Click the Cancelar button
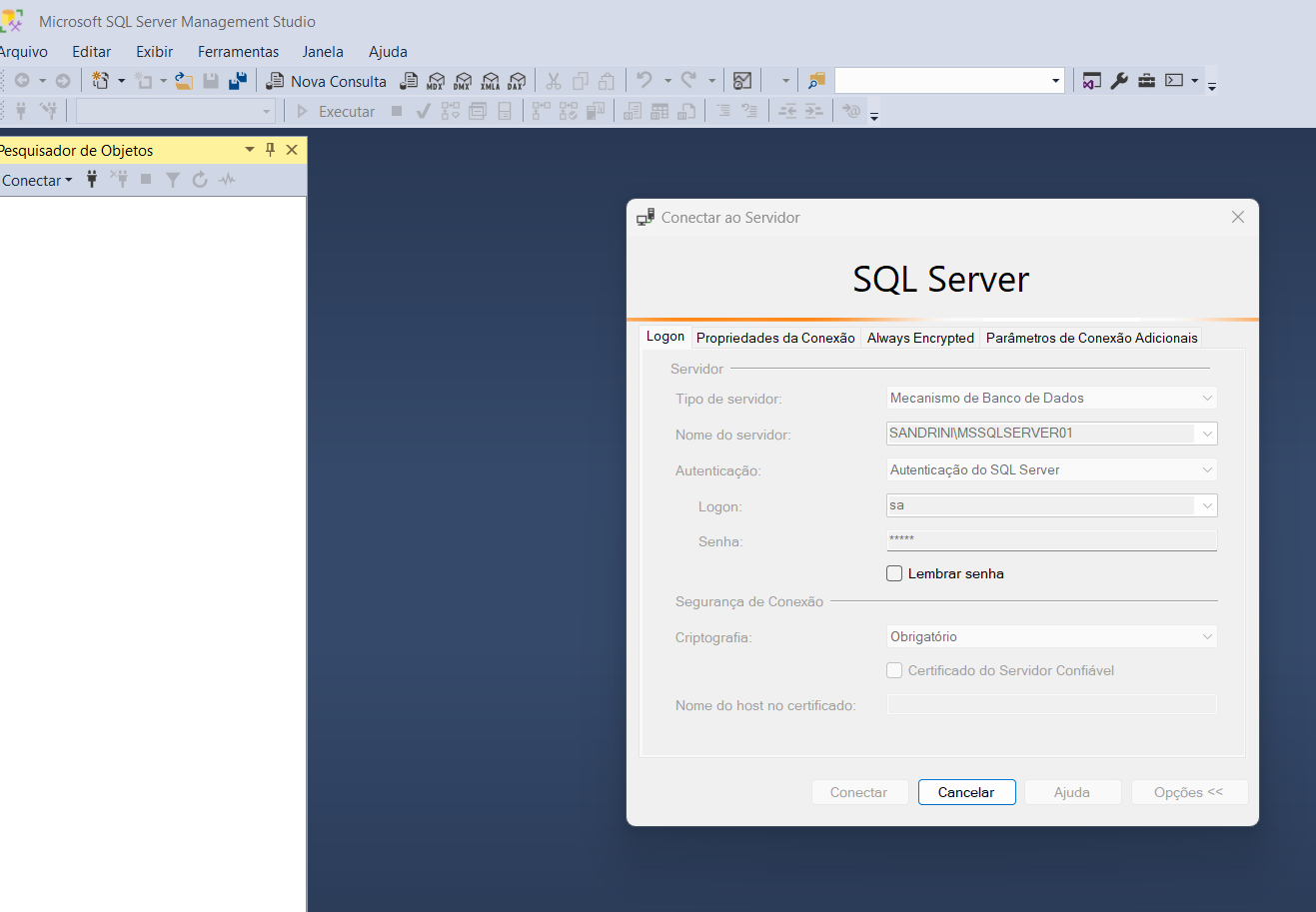Screen dimensions: 1316x912 pyautogui.click(x=966, y=792)
